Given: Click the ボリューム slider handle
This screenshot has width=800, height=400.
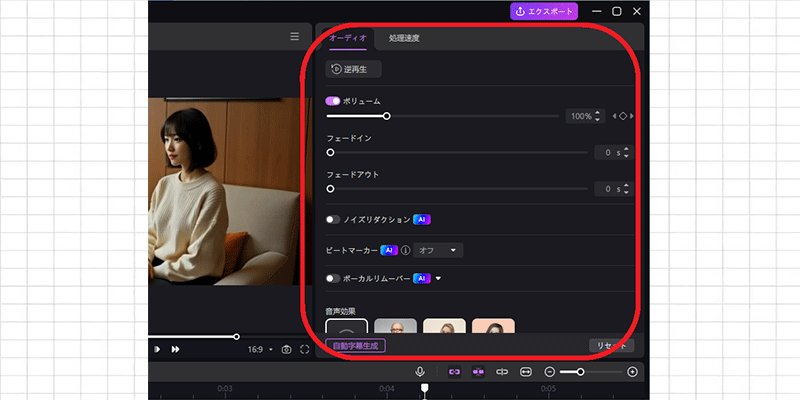Looking at the screenshot, I should pos(387,116).
